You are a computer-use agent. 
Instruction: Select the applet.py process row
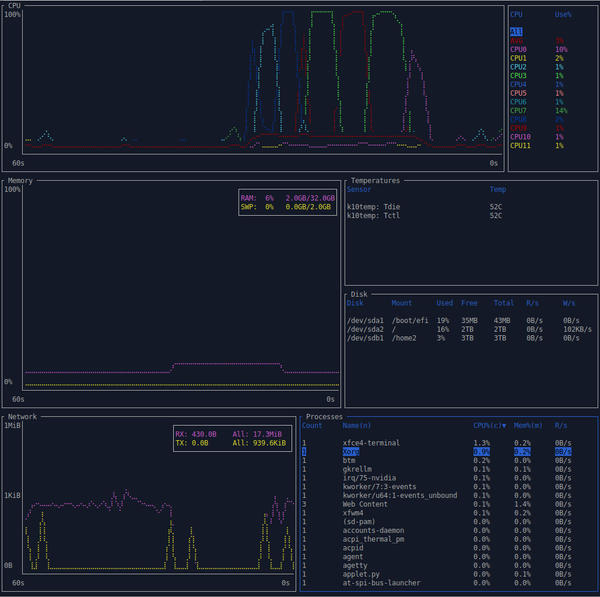(x=437, y=574)
